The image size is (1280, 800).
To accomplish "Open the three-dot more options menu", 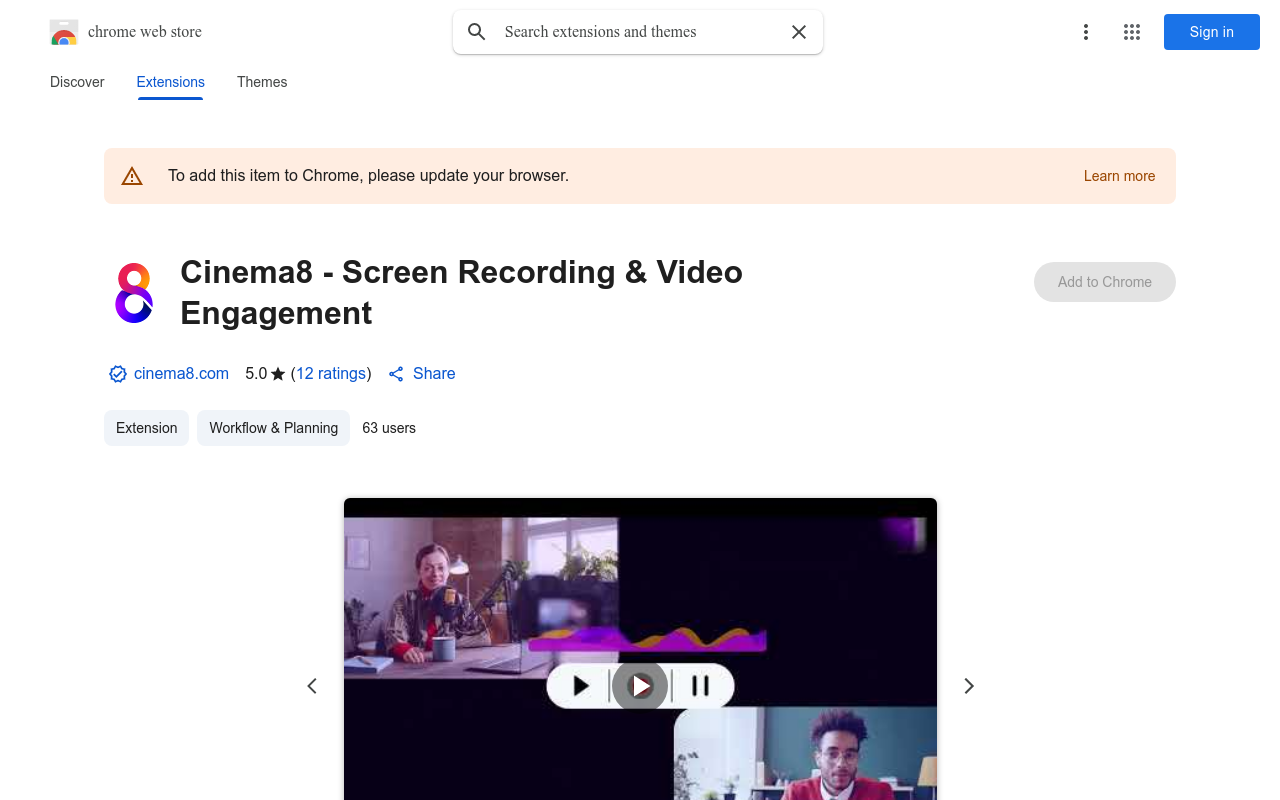I will (x=1085, y=32).
